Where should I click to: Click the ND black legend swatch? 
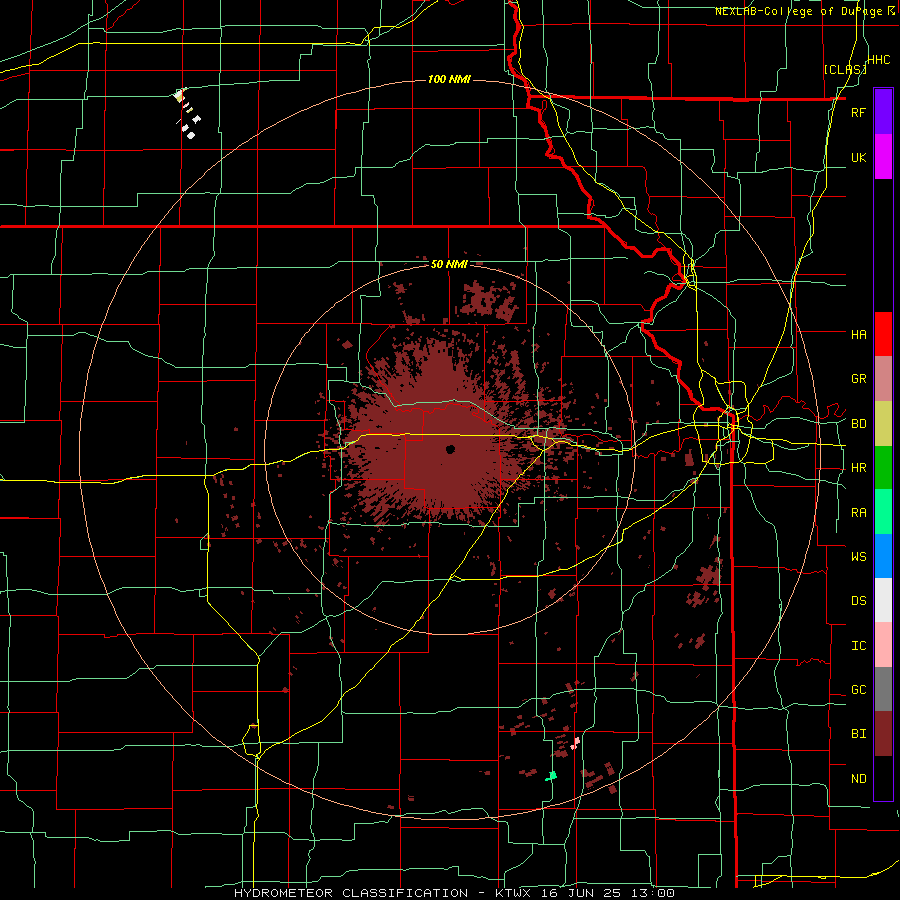883,778
